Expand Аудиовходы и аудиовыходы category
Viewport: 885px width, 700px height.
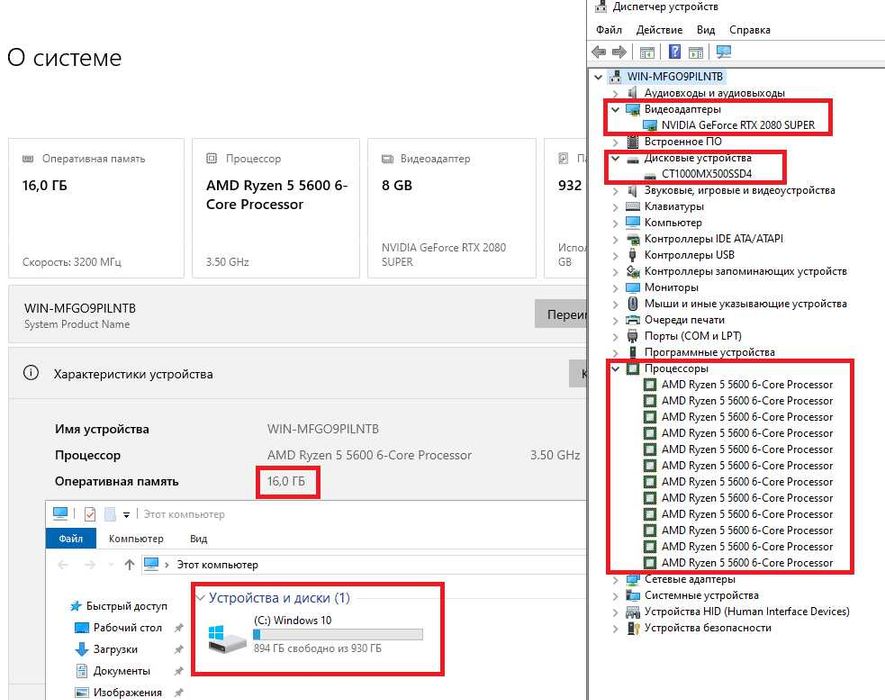616,93
